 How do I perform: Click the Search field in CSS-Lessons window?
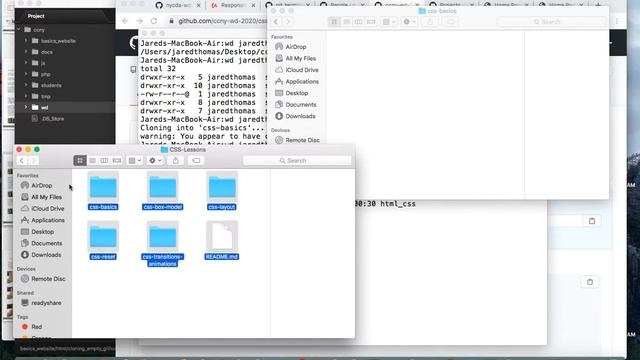pos(297,160)
